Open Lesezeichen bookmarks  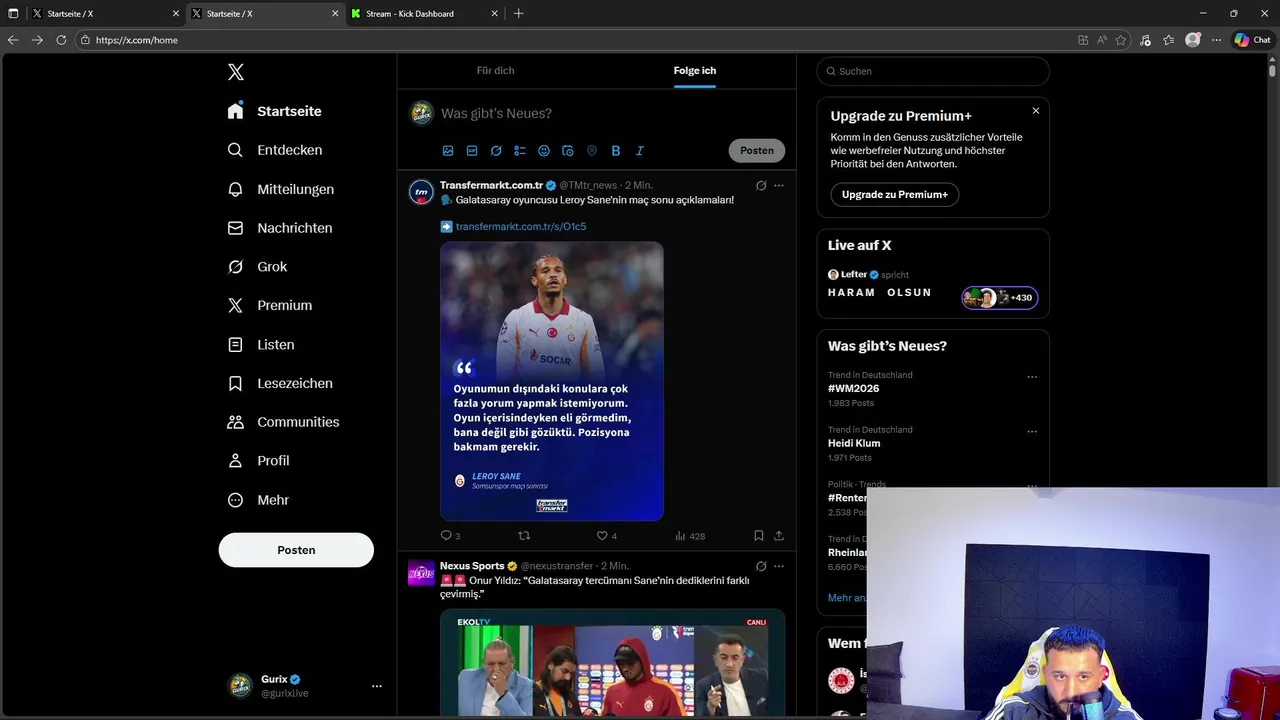(x=280, y=383)
